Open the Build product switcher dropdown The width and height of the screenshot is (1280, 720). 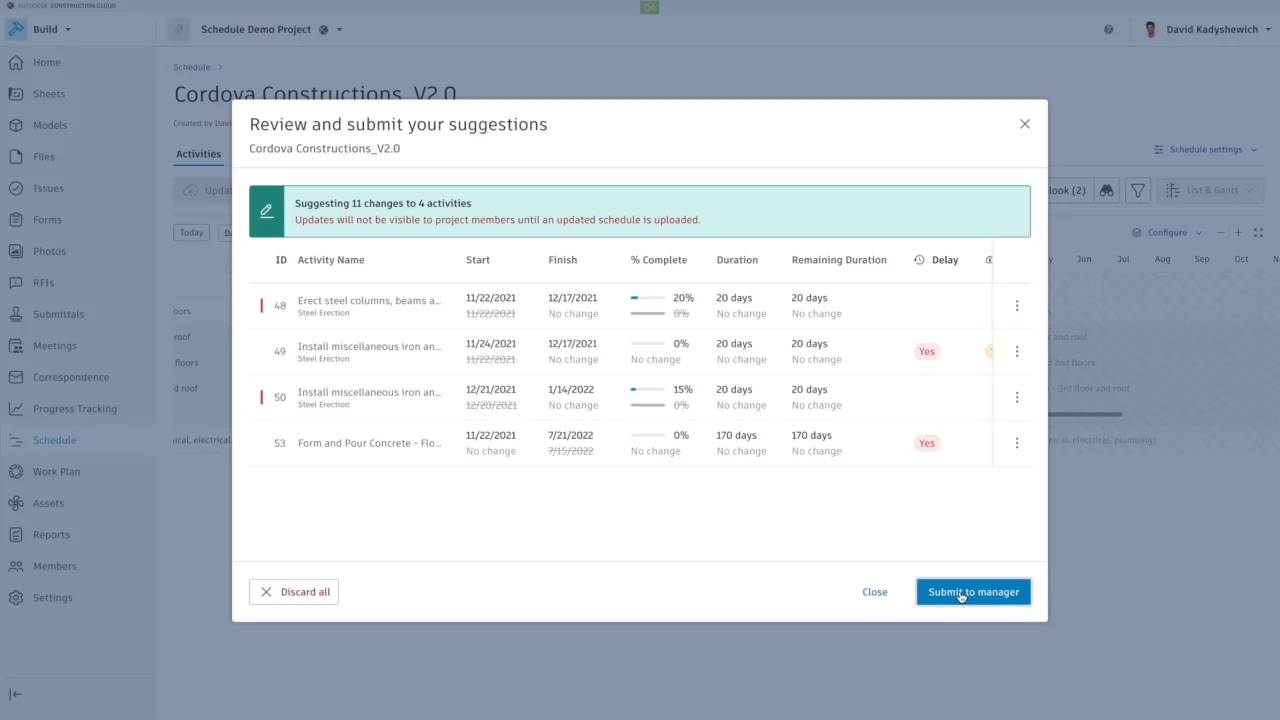(40, 30)
